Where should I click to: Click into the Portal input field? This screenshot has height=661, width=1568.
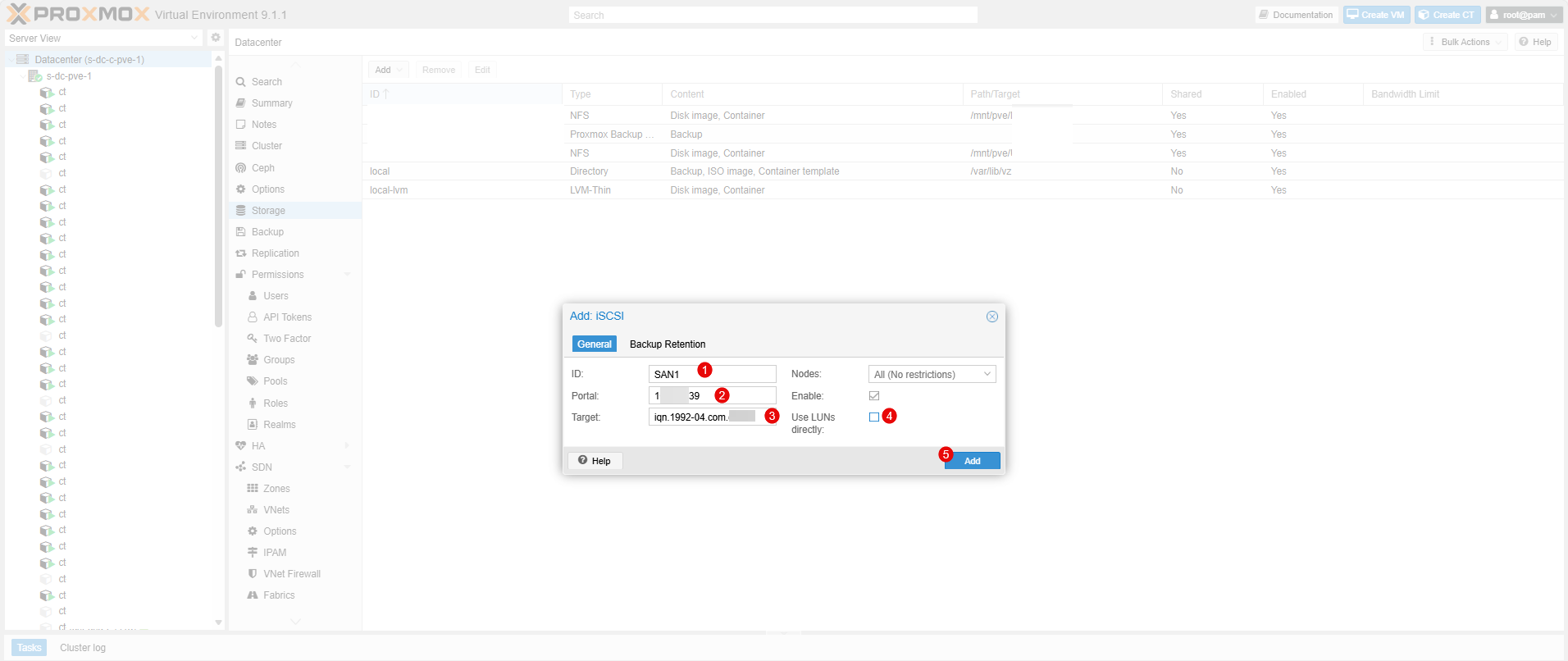(x=711, y=396)
